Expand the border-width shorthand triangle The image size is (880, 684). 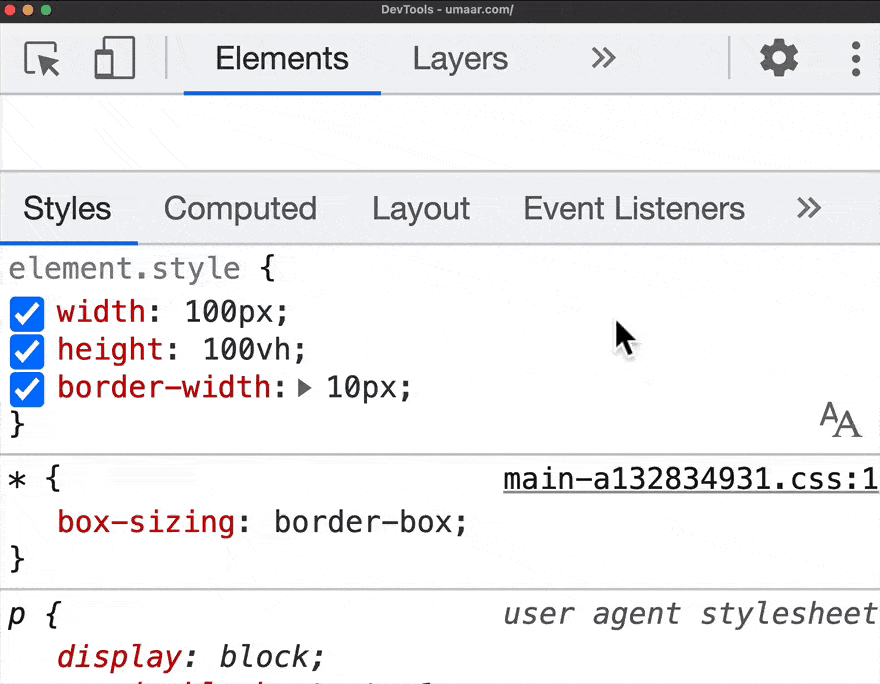point(304,388)
